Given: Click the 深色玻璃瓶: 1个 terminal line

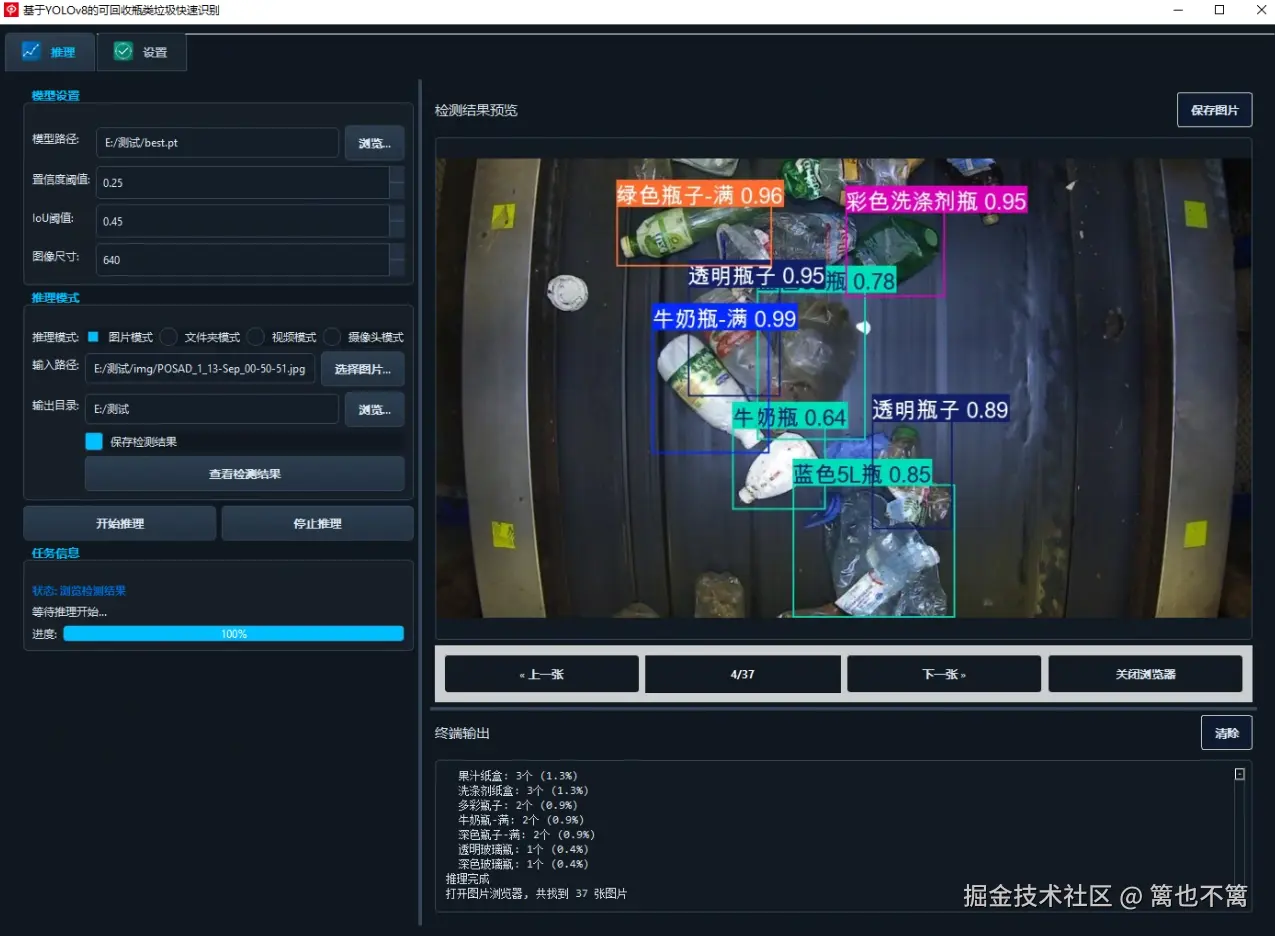Looking at the screenshot, I should 523,864.
